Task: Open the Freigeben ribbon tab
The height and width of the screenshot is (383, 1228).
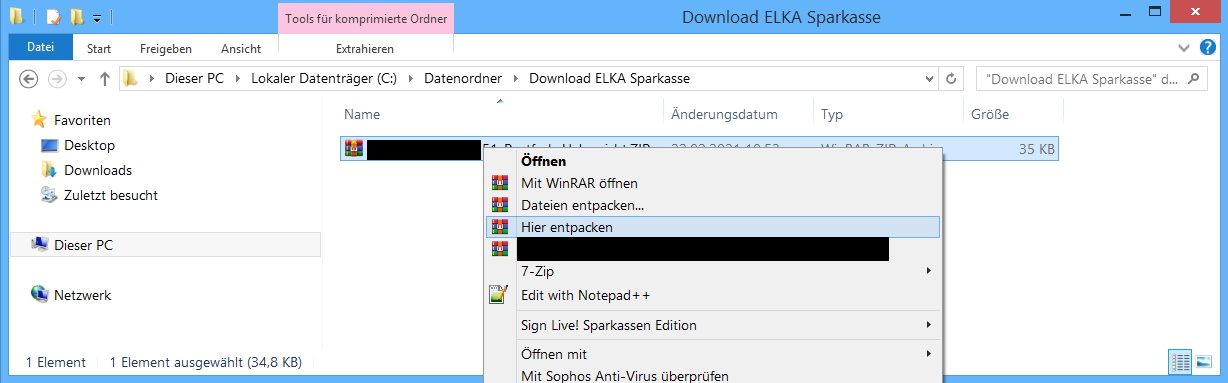Action: point(165,48)
